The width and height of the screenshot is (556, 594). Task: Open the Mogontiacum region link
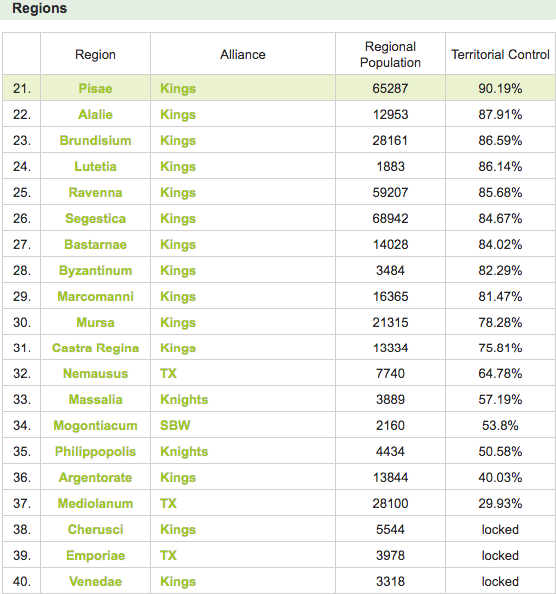[x=95, y=425]
